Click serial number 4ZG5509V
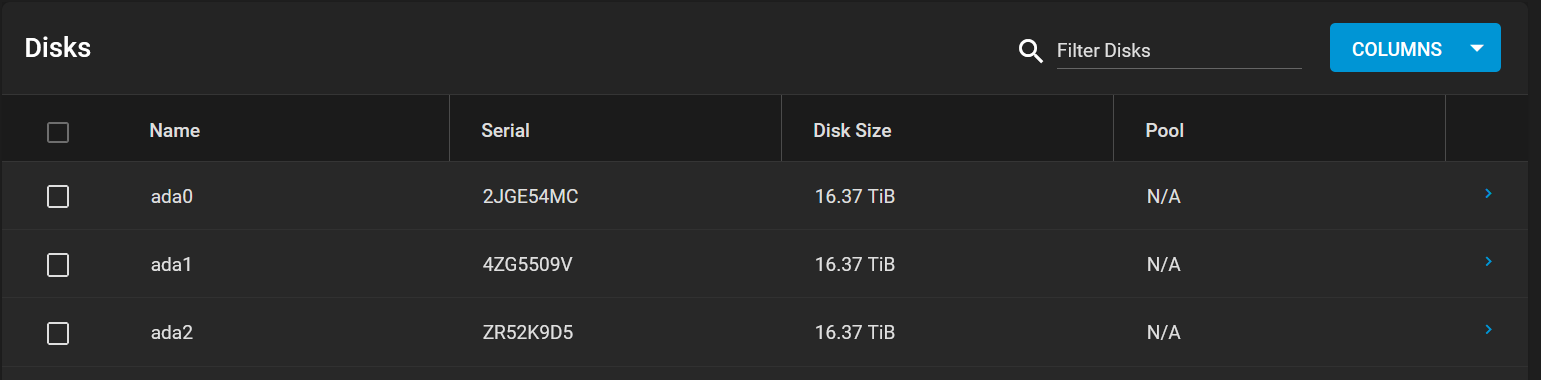The width and height of the screenshot is (1541, 380). pyautogui.click(x=527, y=265)
